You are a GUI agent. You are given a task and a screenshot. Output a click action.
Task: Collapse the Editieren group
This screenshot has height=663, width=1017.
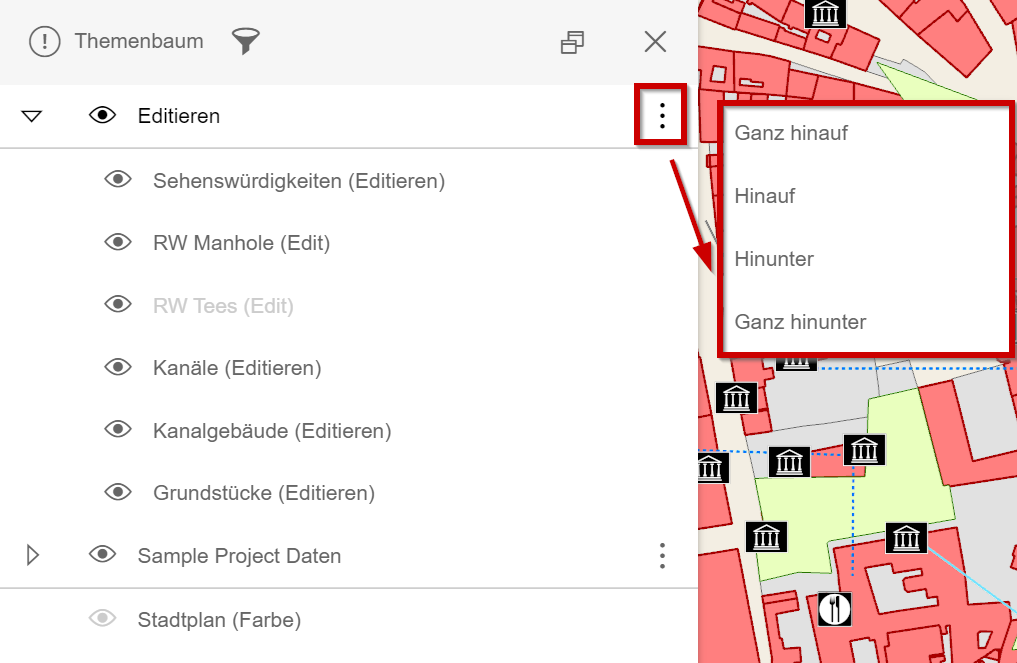(x=31, y=116)
